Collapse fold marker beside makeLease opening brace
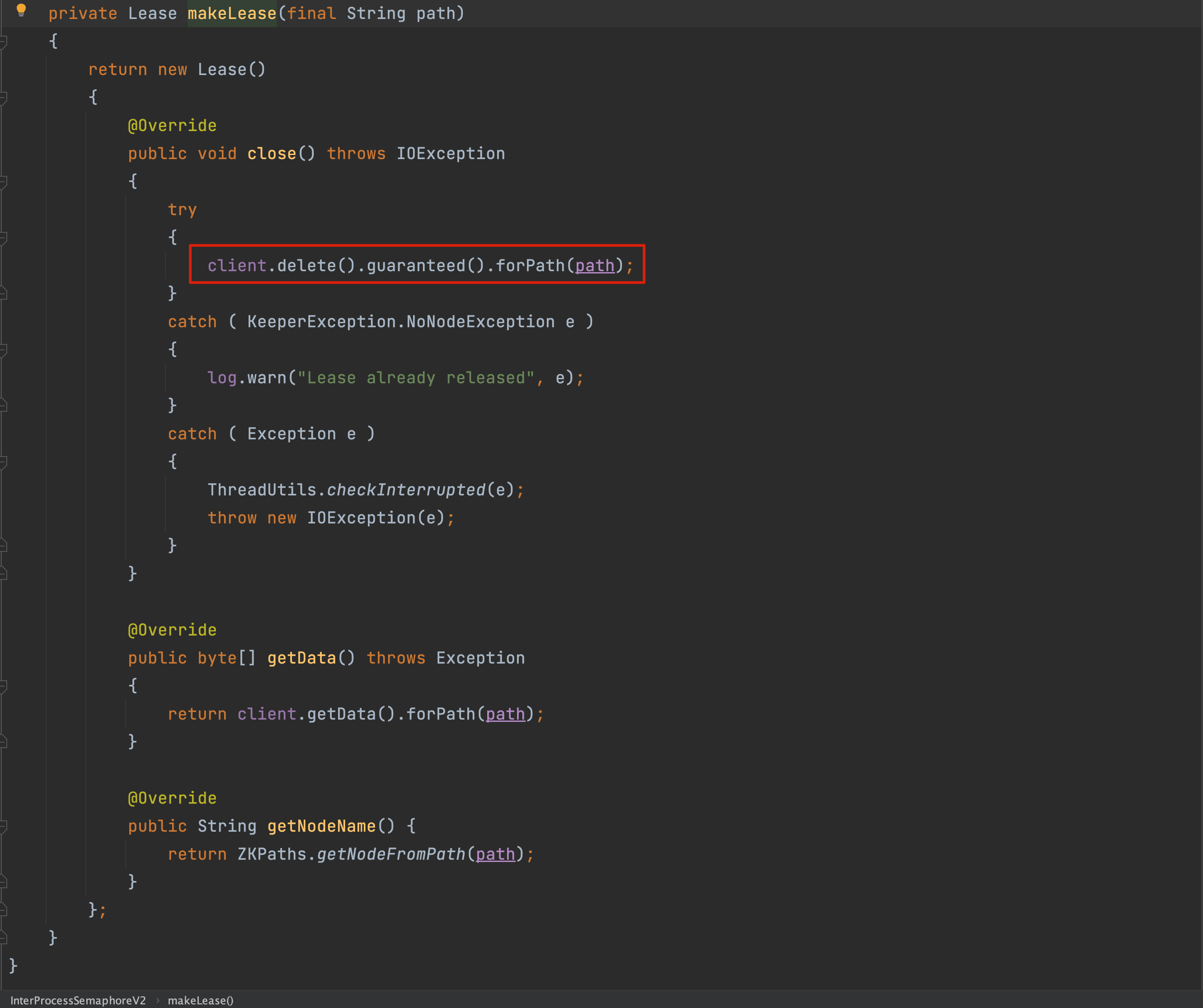The height and width of the screenshot is (1008, 1203). pyautogui.click(x=3, y=41)
